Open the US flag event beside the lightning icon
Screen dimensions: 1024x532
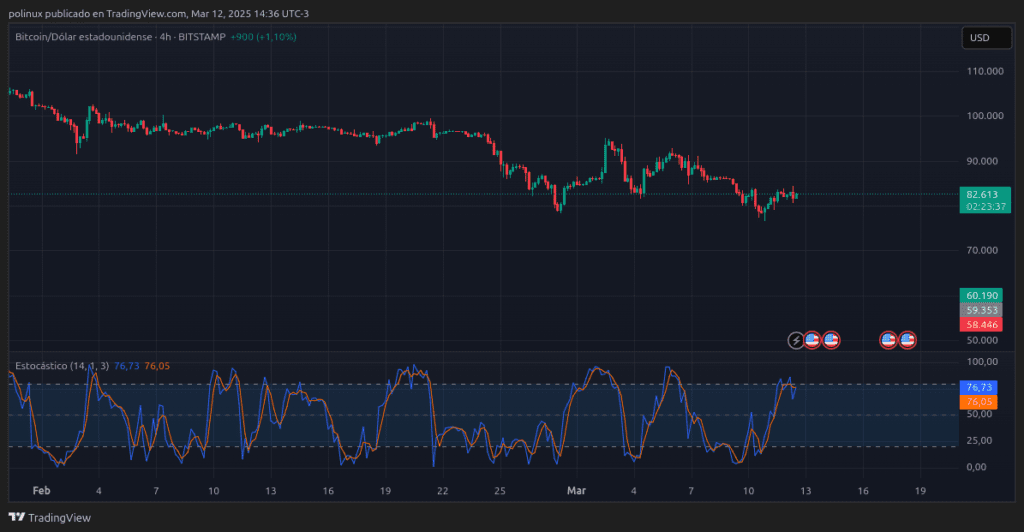[x=813, y=340]
